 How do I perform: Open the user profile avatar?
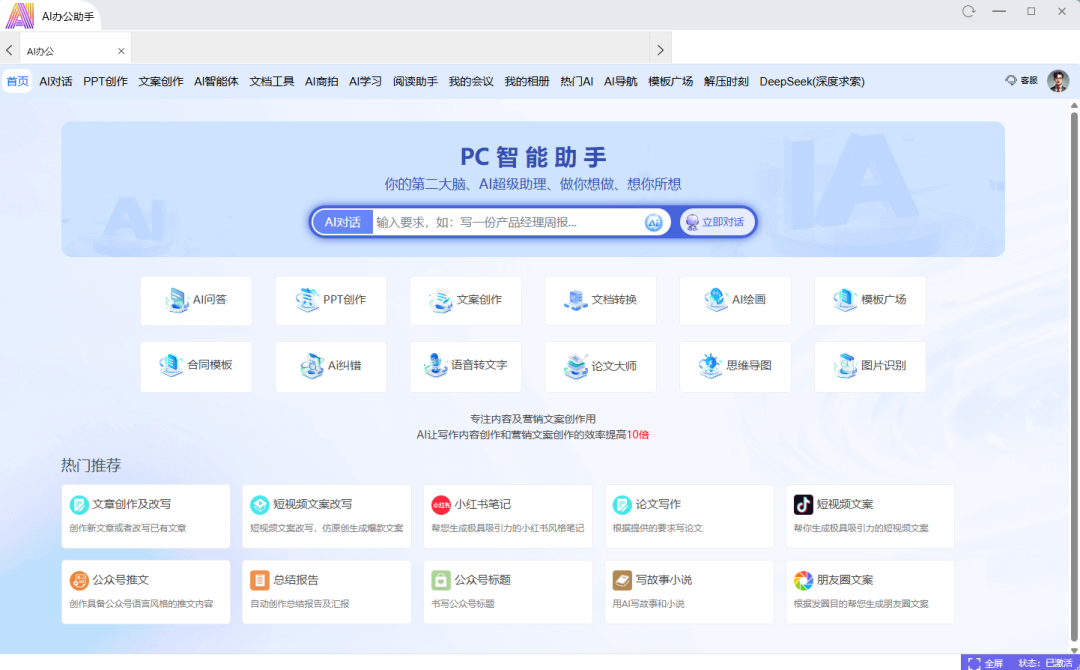coord(1058,81)
